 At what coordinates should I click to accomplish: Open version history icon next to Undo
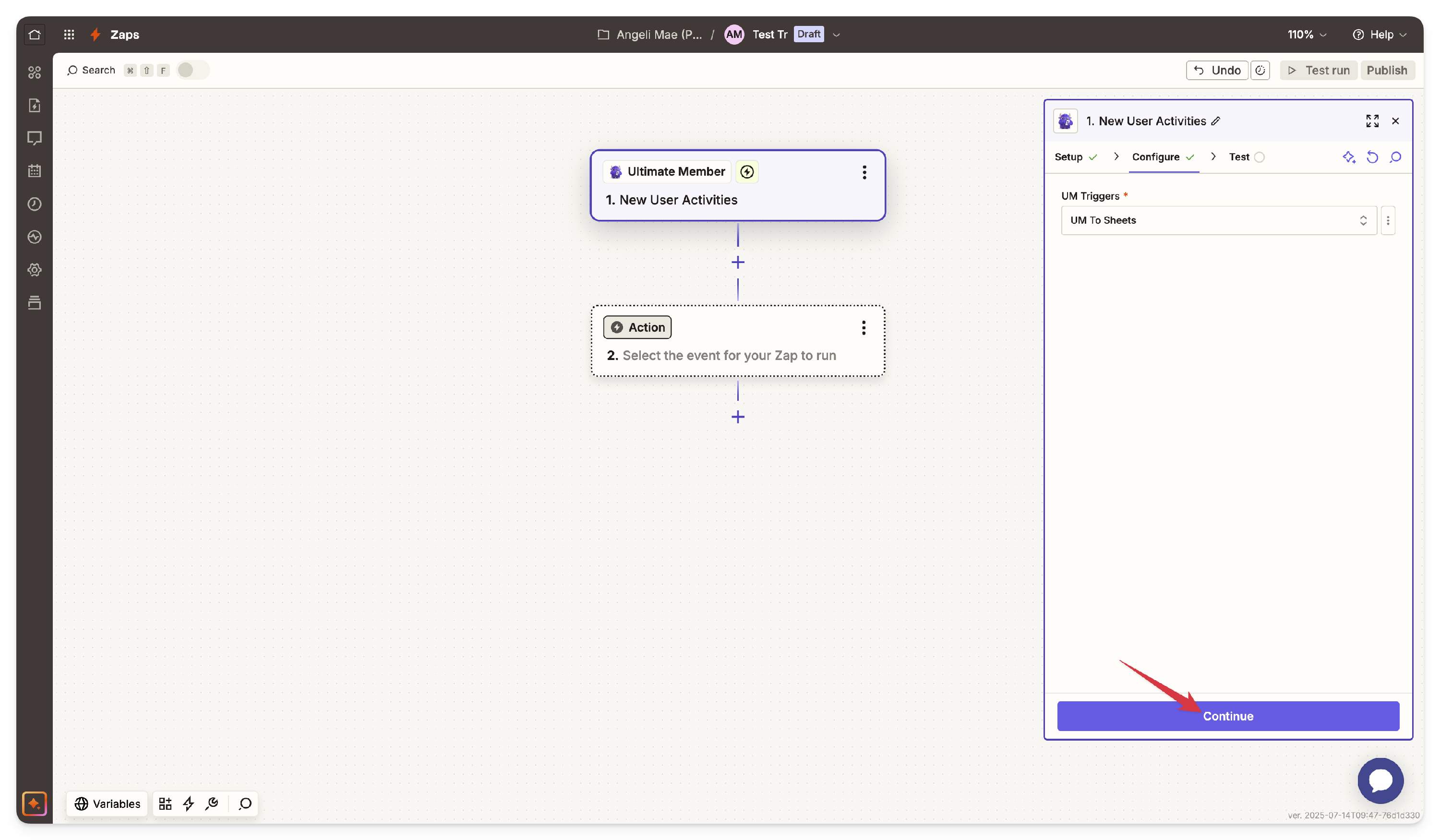coord(1260,70)
